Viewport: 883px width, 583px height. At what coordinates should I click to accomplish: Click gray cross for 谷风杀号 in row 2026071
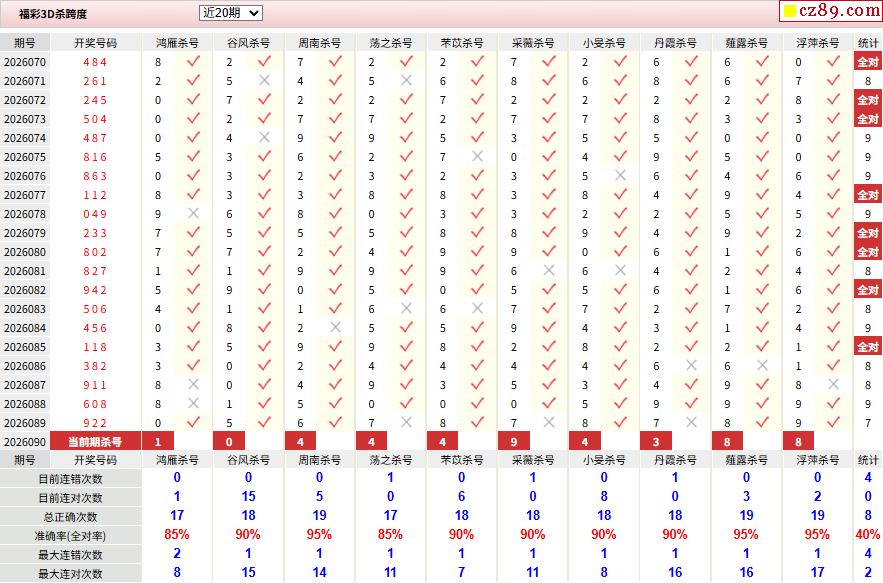tap(264, 81)
